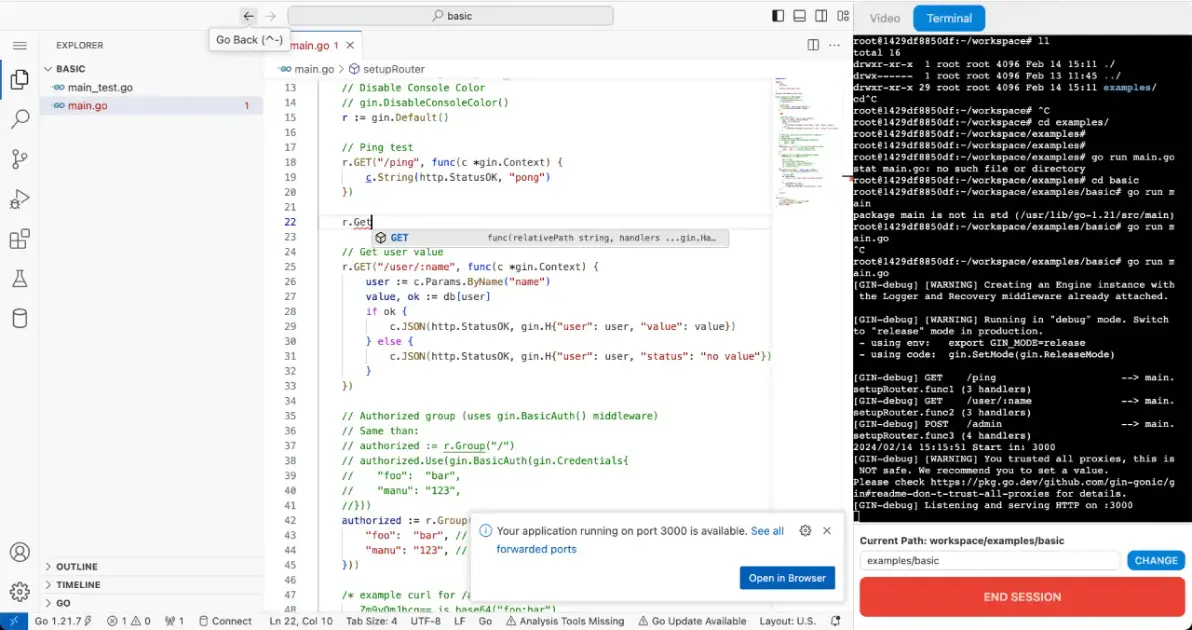Open the Testing beaker view
The image size is (1192, 630).
[19, 279]
